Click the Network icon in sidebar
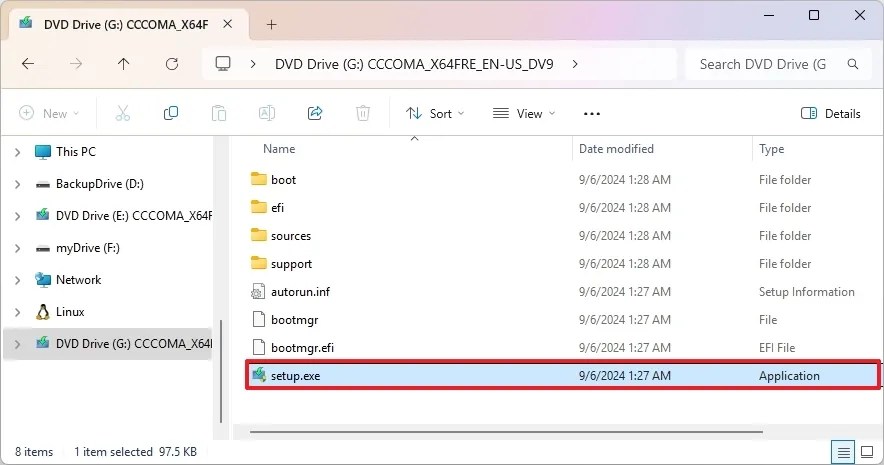 43,280
